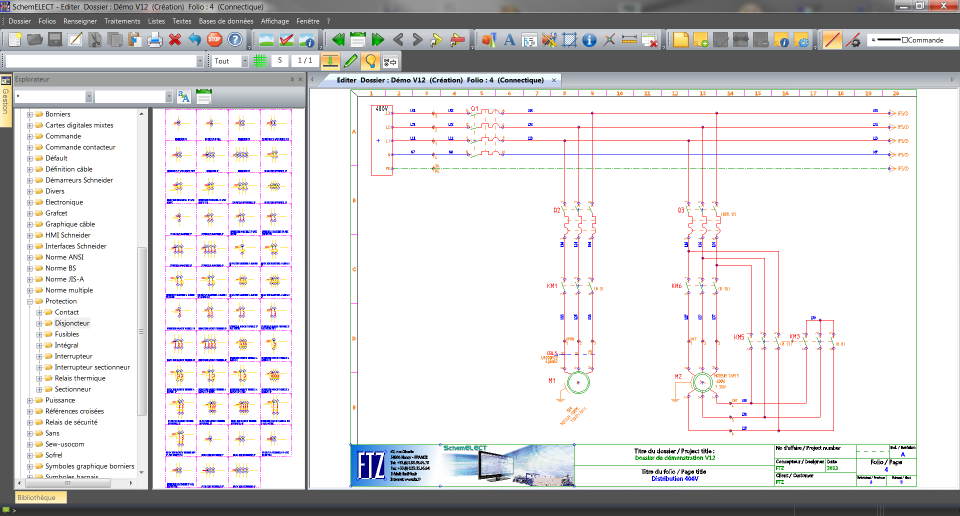The image size is (960, 516).
Task: Click the red STOP sign icon
Action: click(214, 40)
